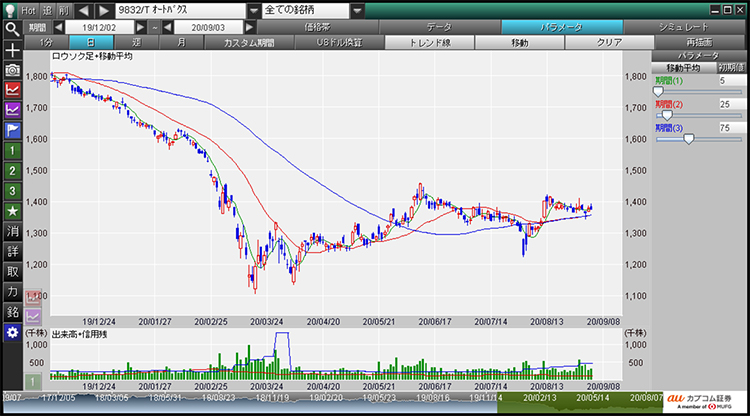Toggle USドル換算 dollar conversion
This screenshot has height=416, width=750.
coord(339,43)
